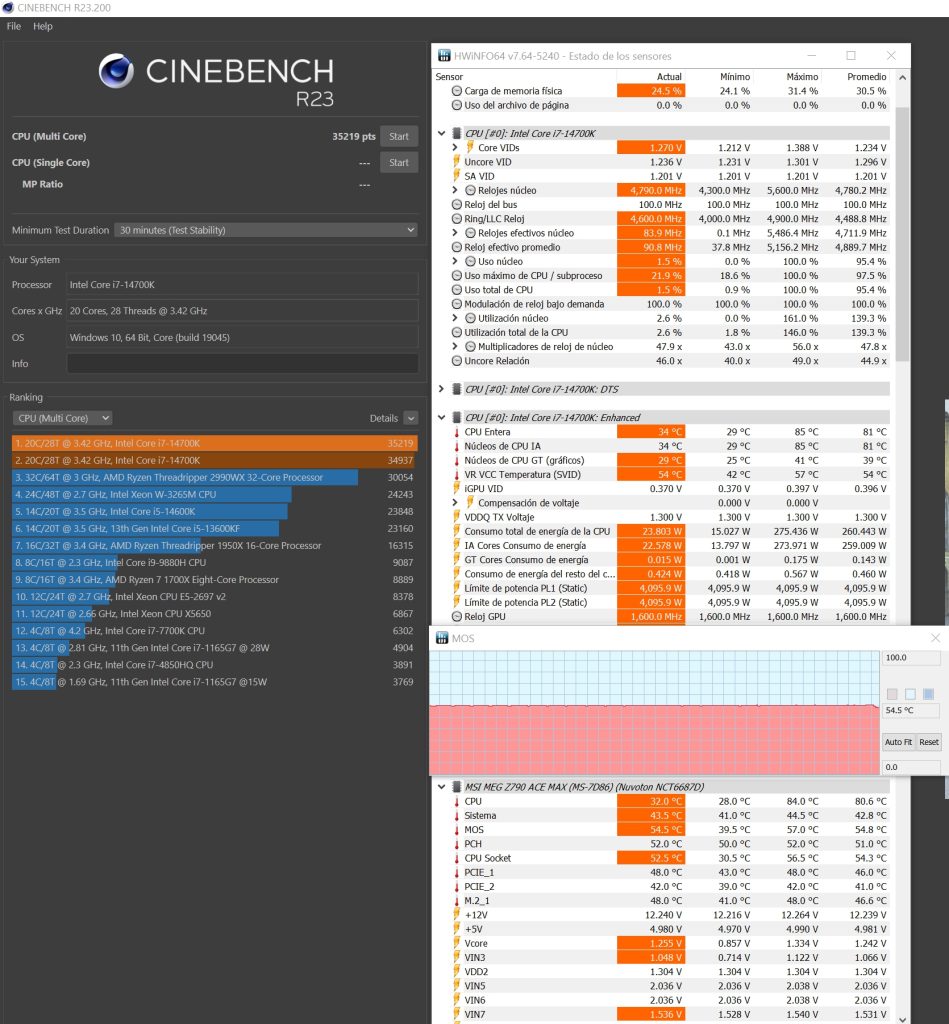
Task: Click the clock icon beside Reloj del bus
Action: coord(457,204)
